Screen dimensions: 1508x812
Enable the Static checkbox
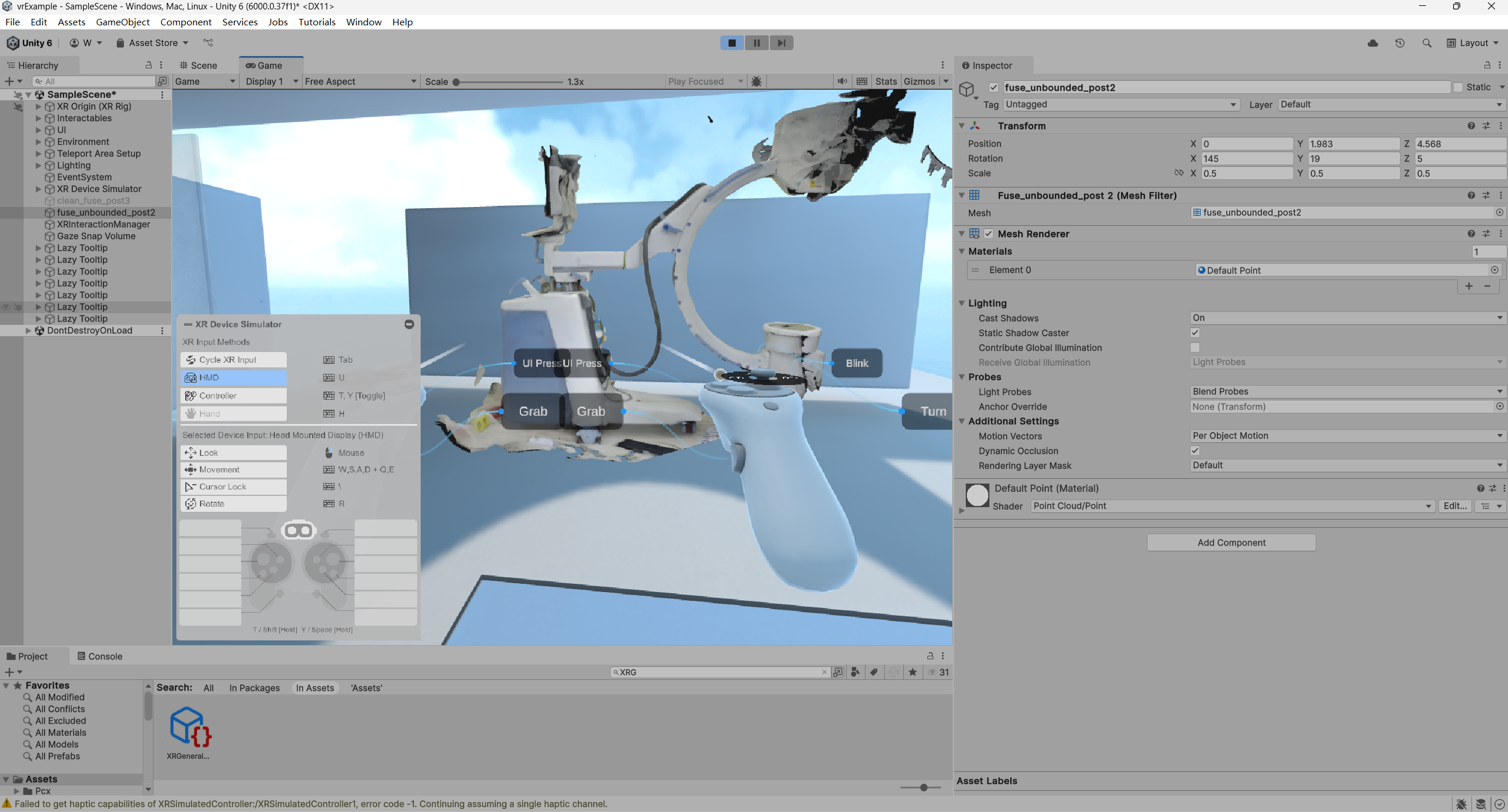[1458, 87]
